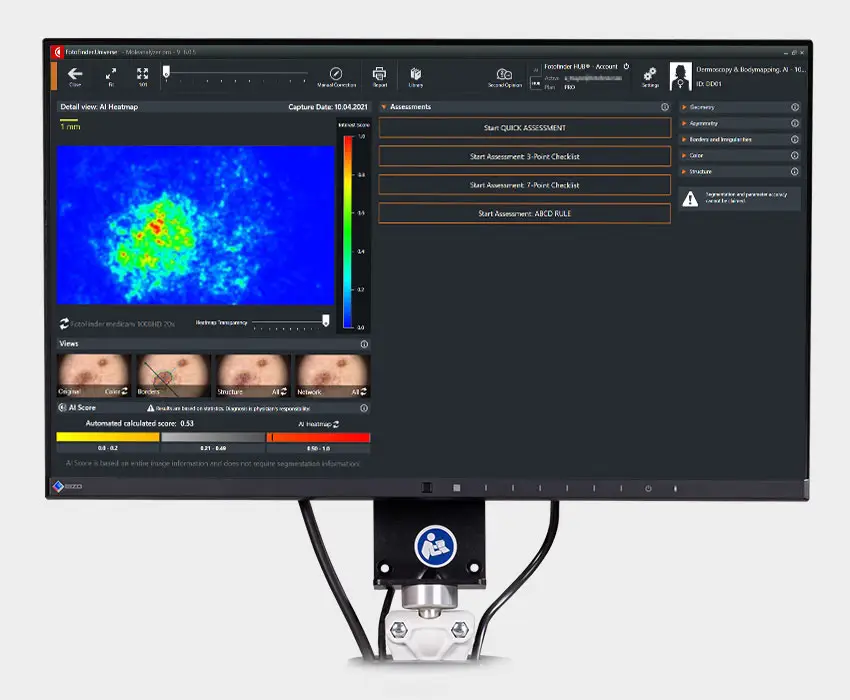Click the Heatmap Transparency slider handle

tap(325, 322)
